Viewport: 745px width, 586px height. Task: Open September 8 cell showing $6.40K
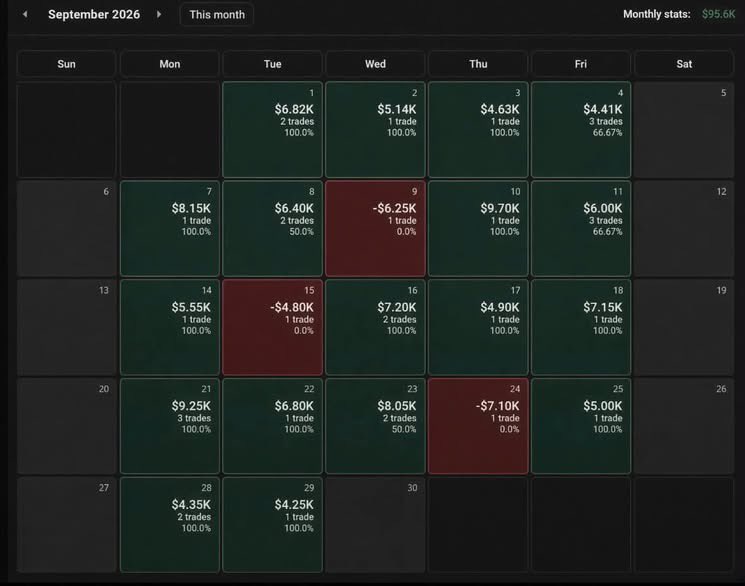pyautogui.click(x=273, y=229)
